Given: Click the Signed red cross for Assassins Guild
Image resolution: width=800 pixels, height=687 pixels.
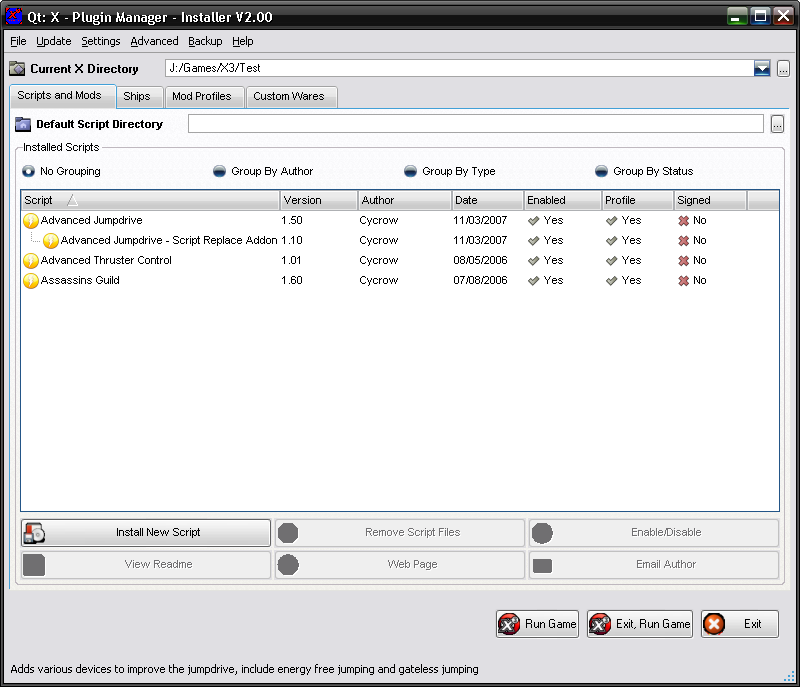Looking at the screenshot, I should coord(684,281).
